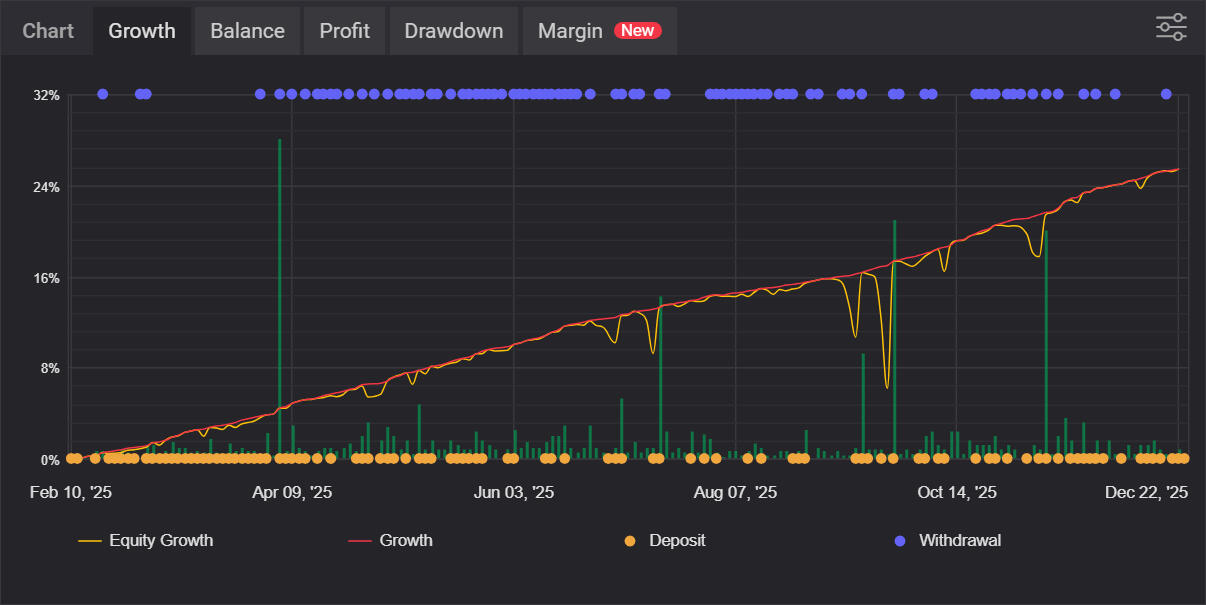Click the tallest green bar near Apr 09
The height and width of the screenshot is (605, 1206).
[x=280, y=300]
